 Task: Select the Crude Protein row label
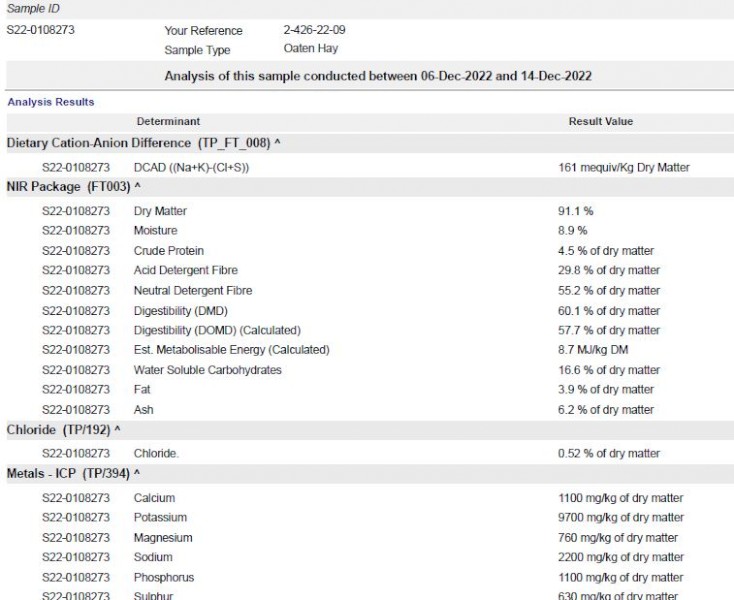pyautogui.click(x=168, y=251)
